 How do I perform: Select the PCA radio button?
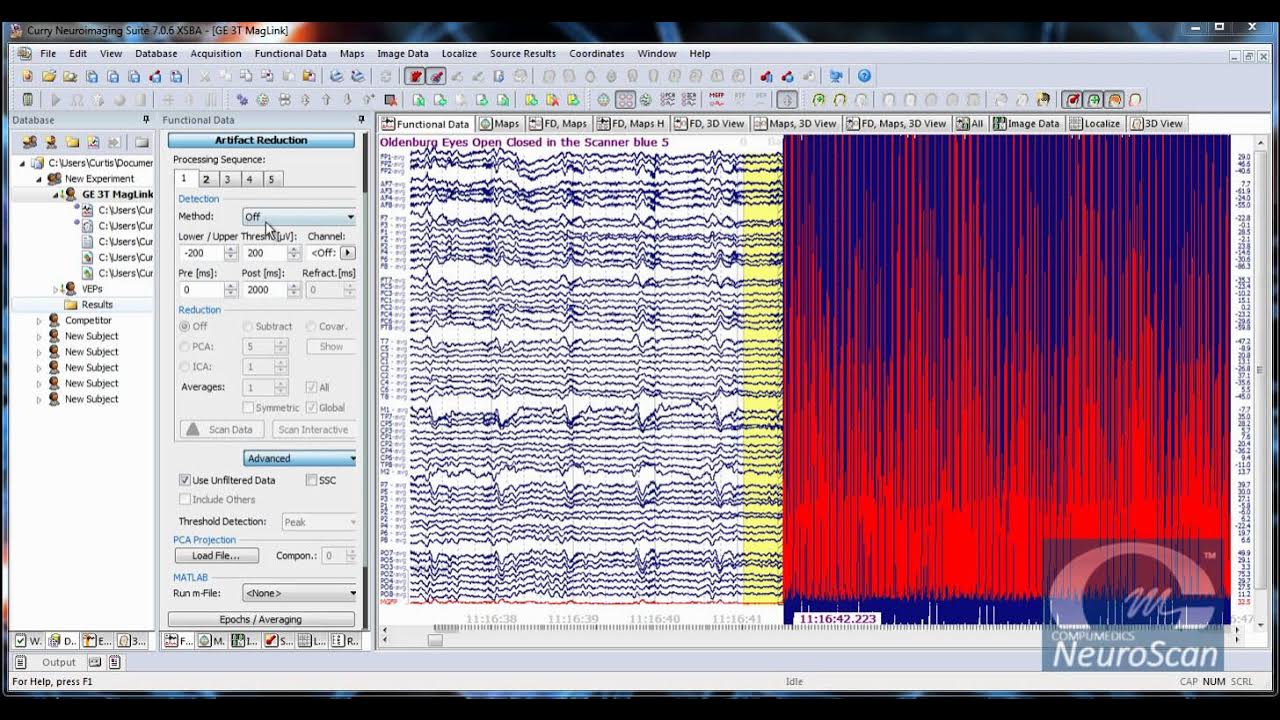click(x=184, y=346)
